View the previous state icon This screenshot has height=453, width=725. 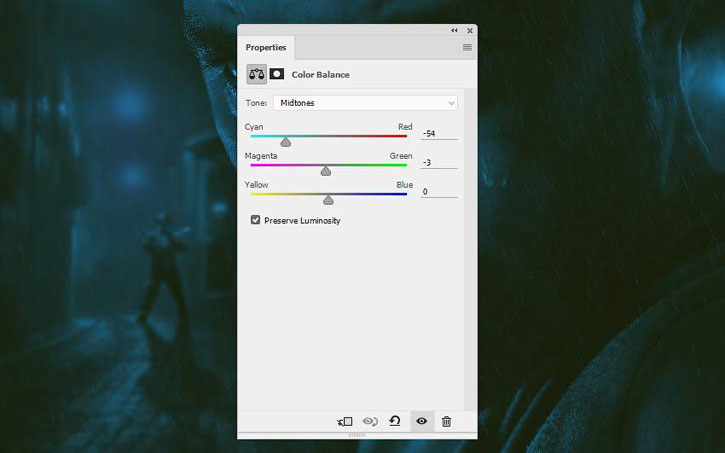(370, 422)
